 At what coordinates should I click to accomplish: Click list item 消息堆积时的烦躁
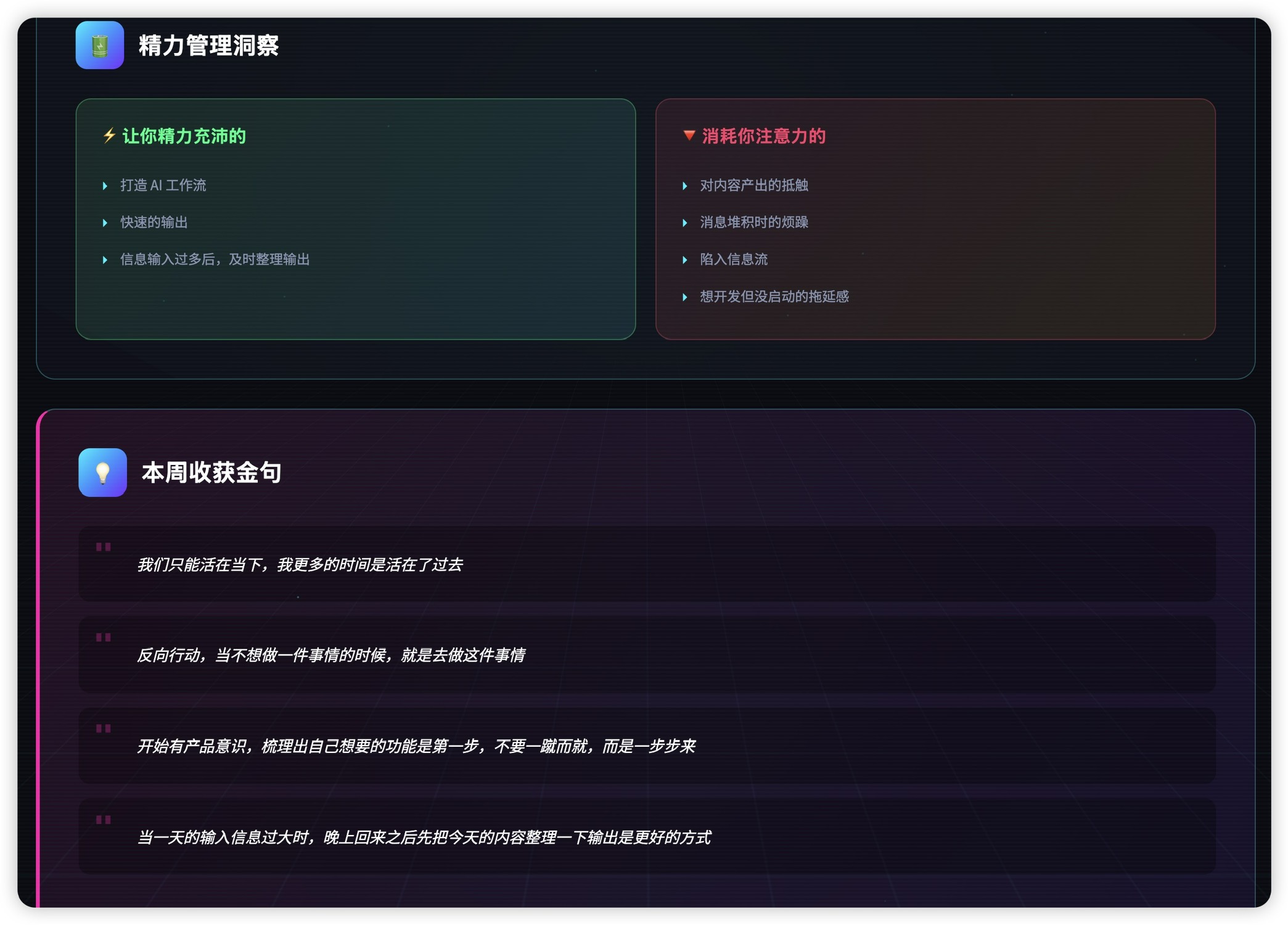pyautogui.click(x=753, y=223)
